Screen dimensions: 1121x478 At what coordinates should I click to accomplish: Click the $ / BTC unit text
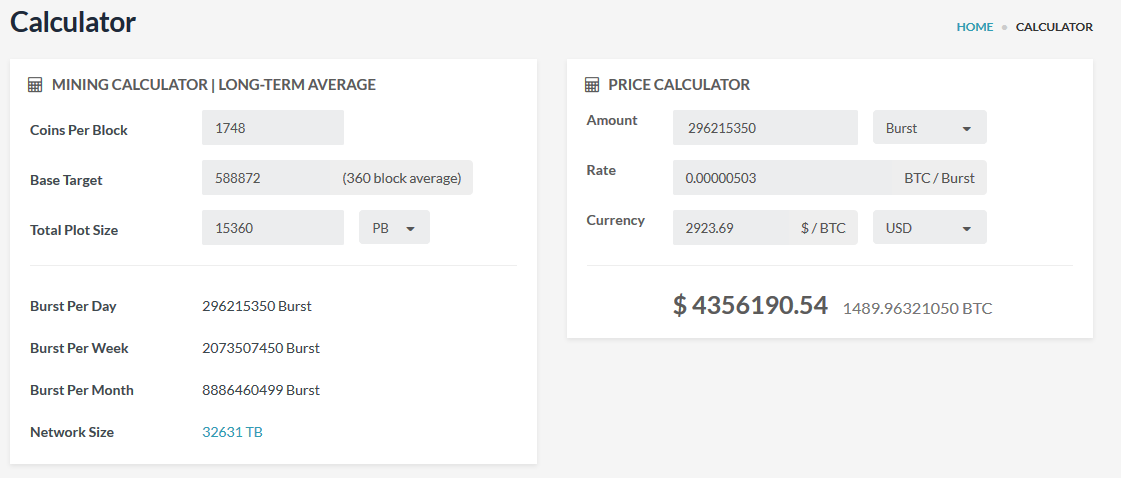pyautogui.click(x=823, y=228)
